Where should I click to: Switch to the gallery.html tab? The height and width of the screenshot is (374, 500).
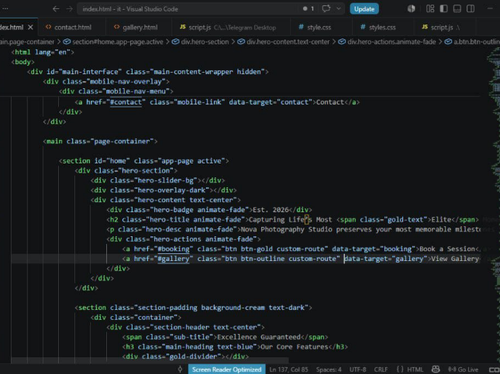tap(140, 27)
